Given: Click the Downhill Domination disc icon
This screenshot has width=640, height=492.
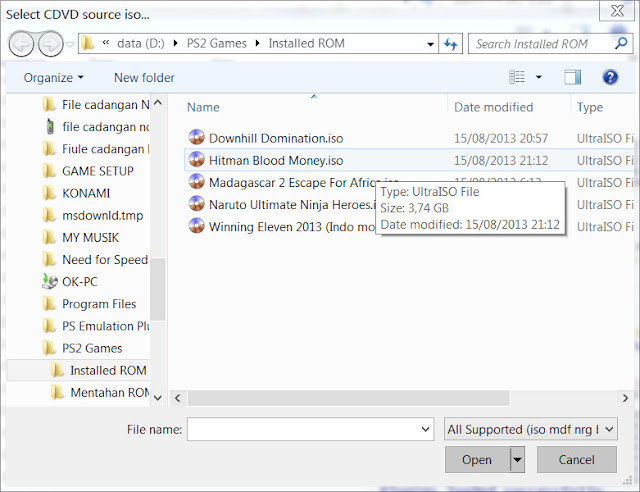Looking at the screenshot, I should 196,137.
